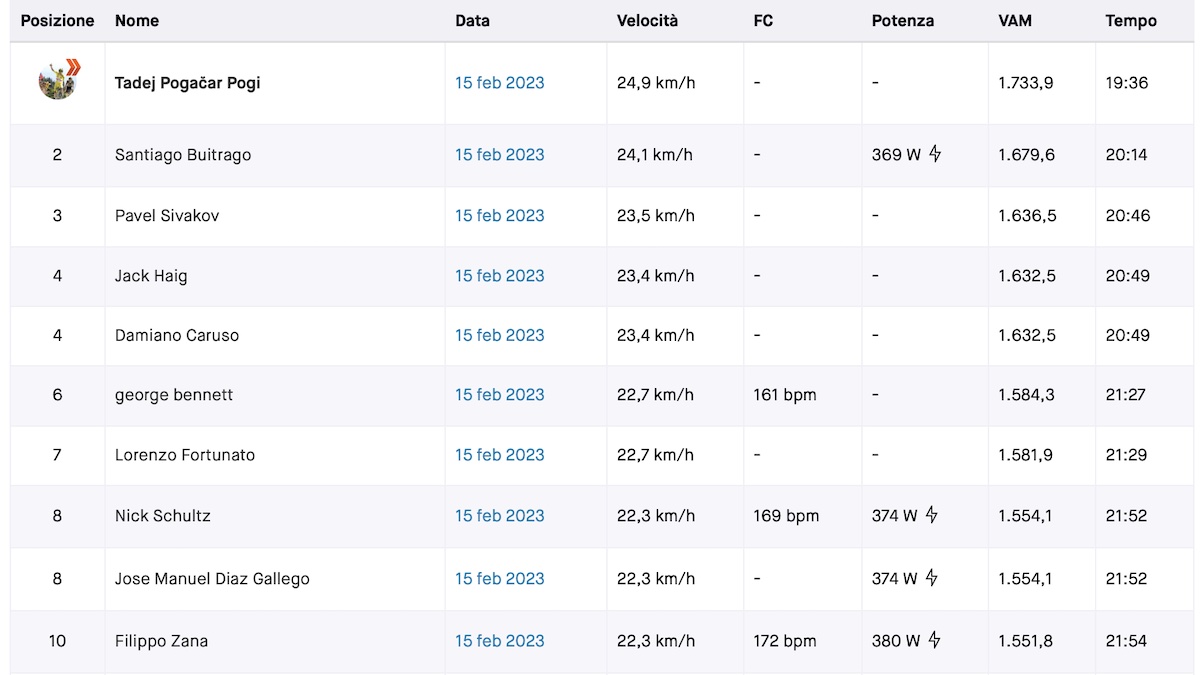Select the Posizione column header

(57, 21)
